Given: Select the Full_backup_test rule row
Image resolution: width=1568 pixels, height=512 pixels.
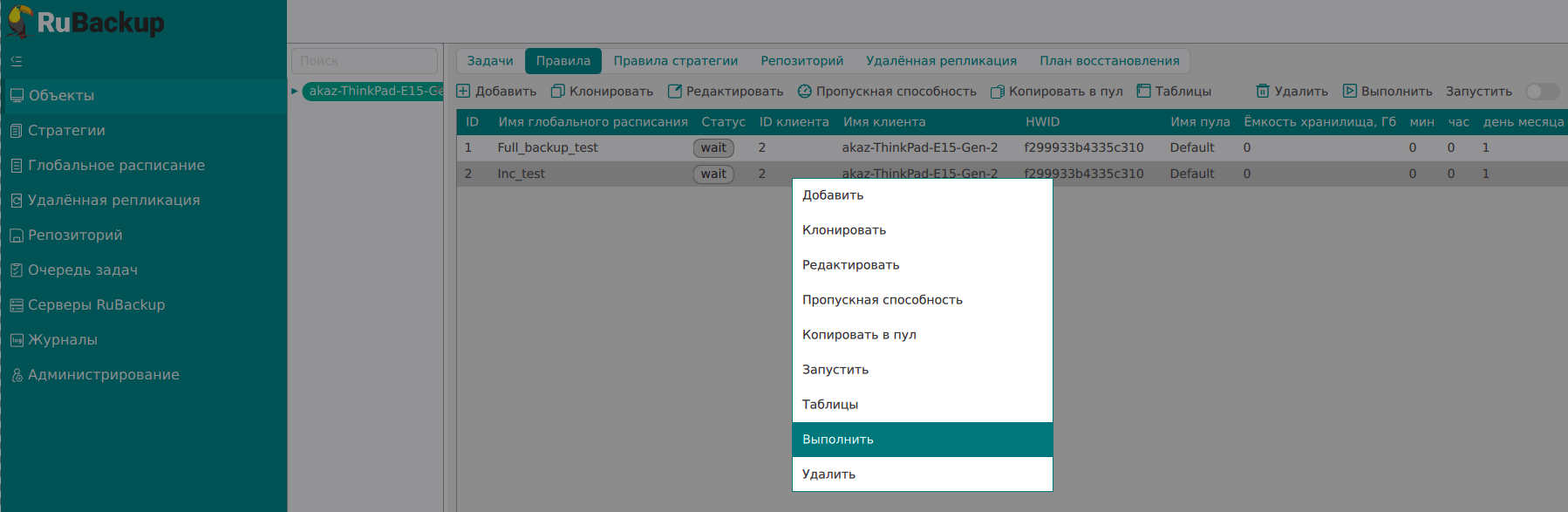Looking at the screenshot, I should [x=548, y=148].
